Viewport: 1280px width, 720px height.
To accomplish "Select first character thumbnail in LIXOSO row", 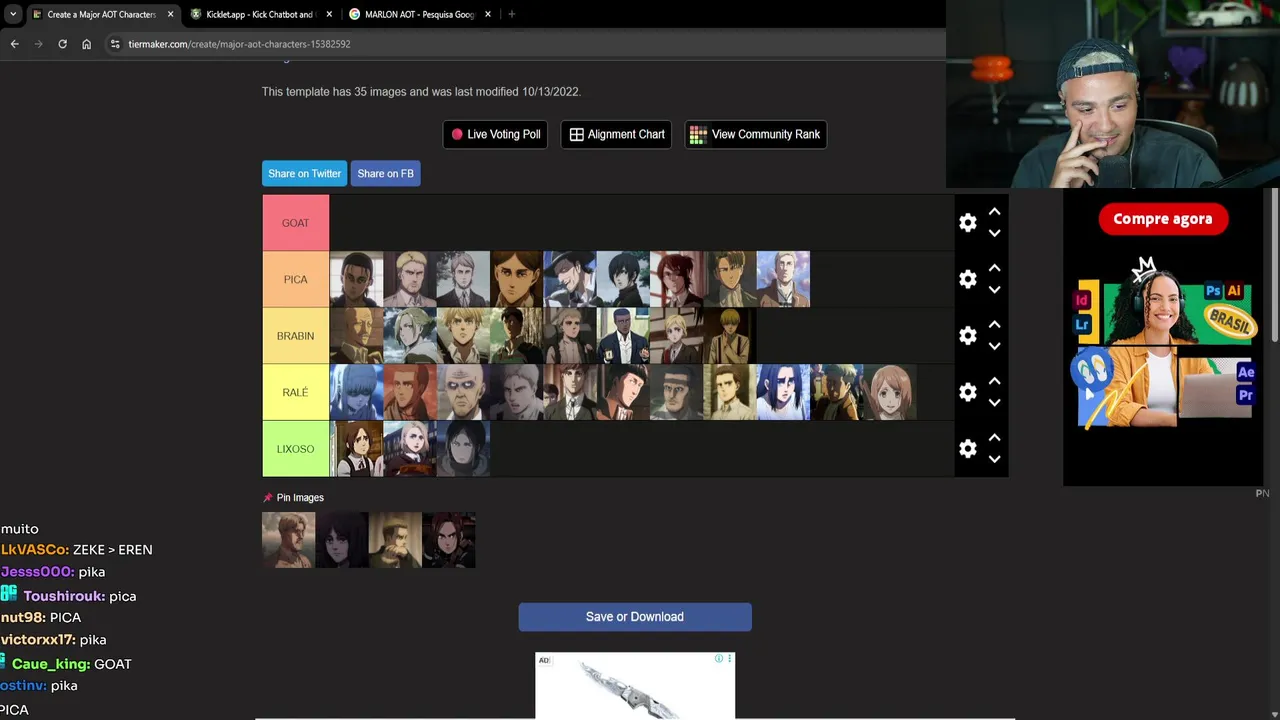I will click(x=356, y=449).
